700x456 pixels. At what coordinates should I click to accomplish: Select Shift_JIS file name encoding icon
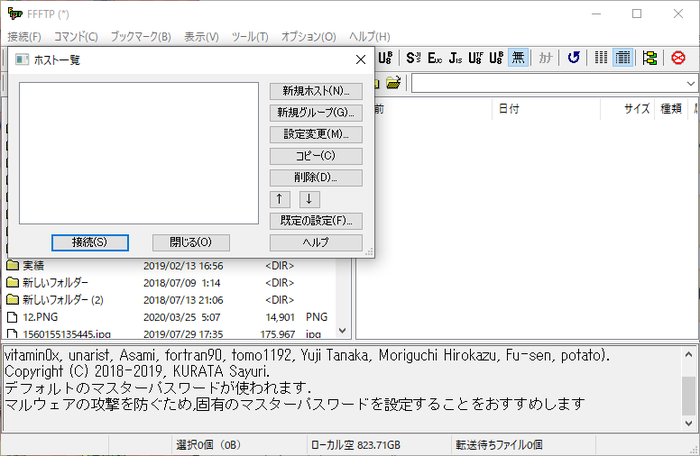coord(413,58)
